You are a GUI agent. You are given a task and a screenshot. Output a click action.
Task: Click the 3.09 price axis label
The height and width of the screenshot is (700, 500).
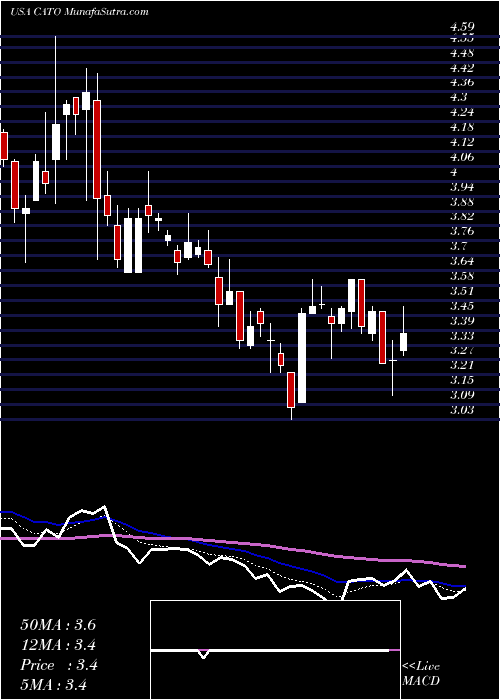click(x=462, y=395)
